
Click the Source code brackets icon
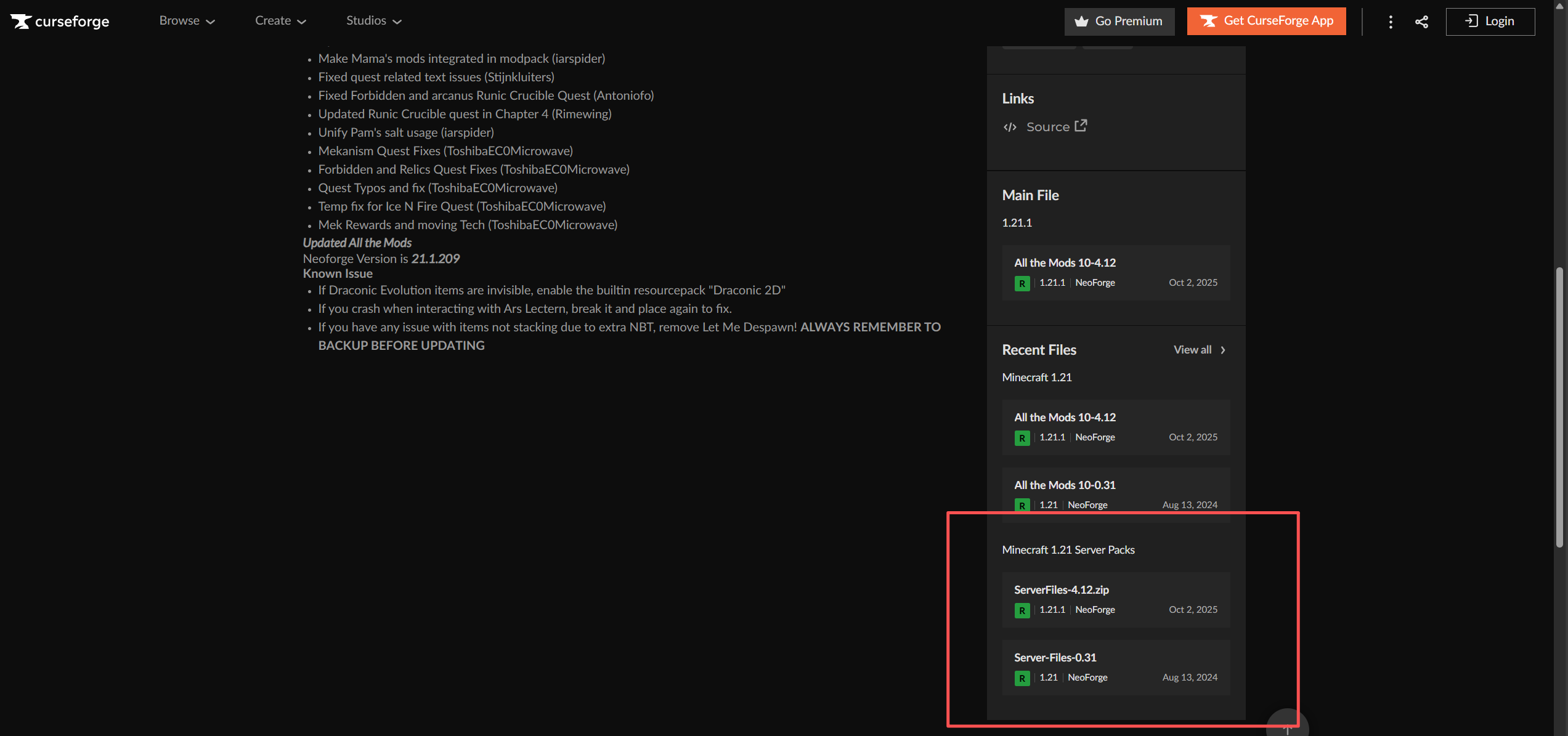(1010, 127)
